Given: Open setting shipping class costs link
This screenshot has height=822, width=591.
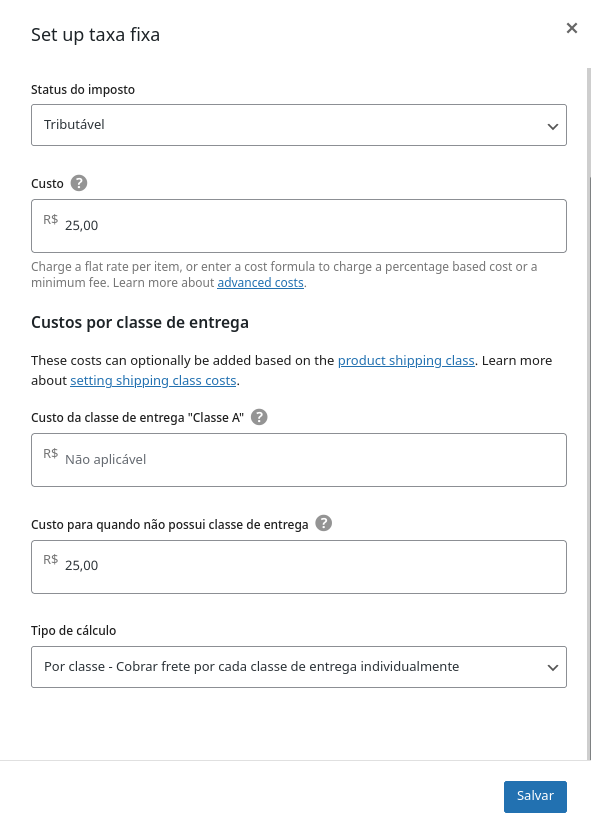Looking at the screenshot, I should click(x=153, y=381).
